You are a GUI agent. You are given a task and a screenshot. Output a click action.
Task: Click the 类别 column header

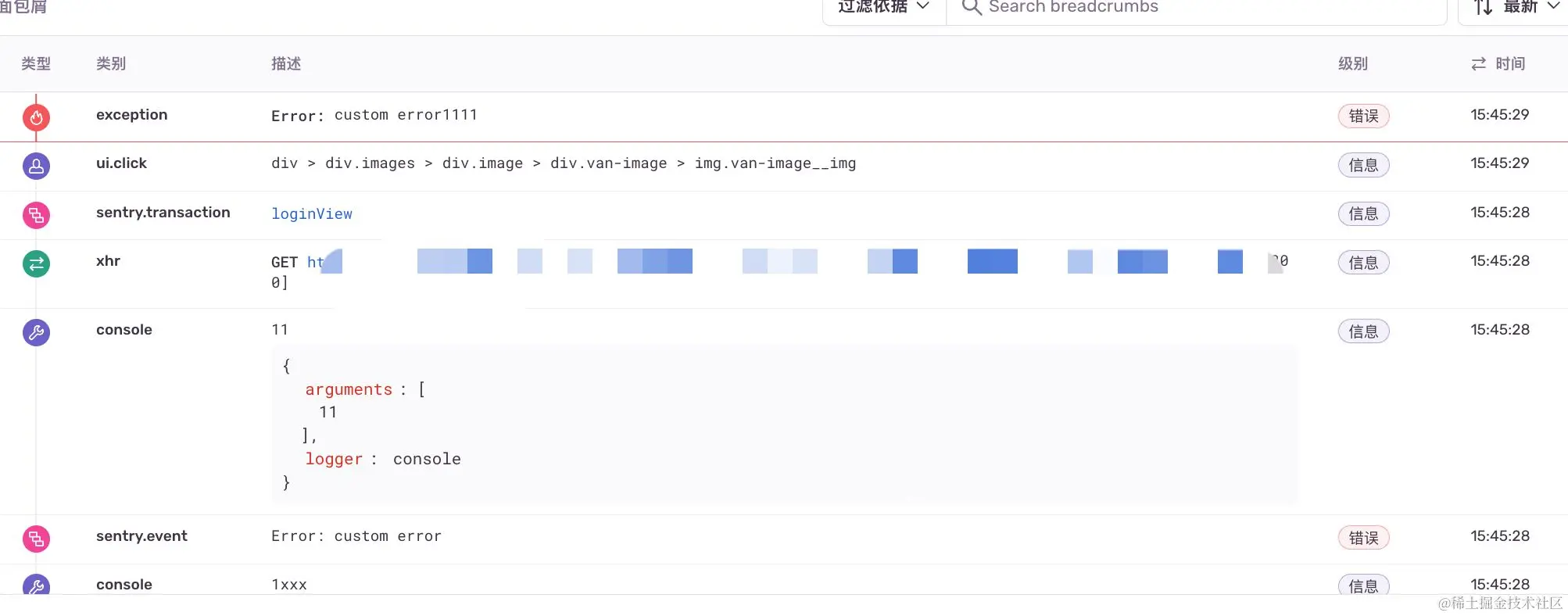pyautogui.click(x=111, y=64)
